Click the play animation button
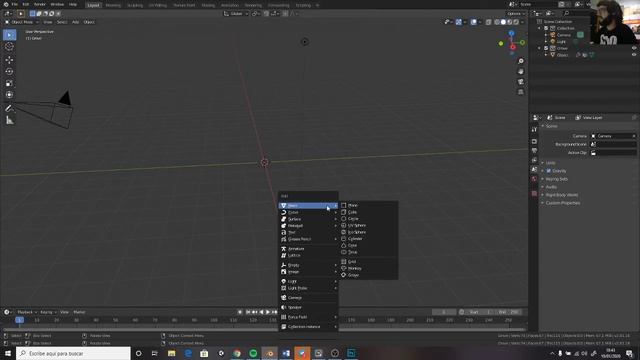Image resolution: width=640 pixels, height=360 pixels. click(x=268, y=312)
